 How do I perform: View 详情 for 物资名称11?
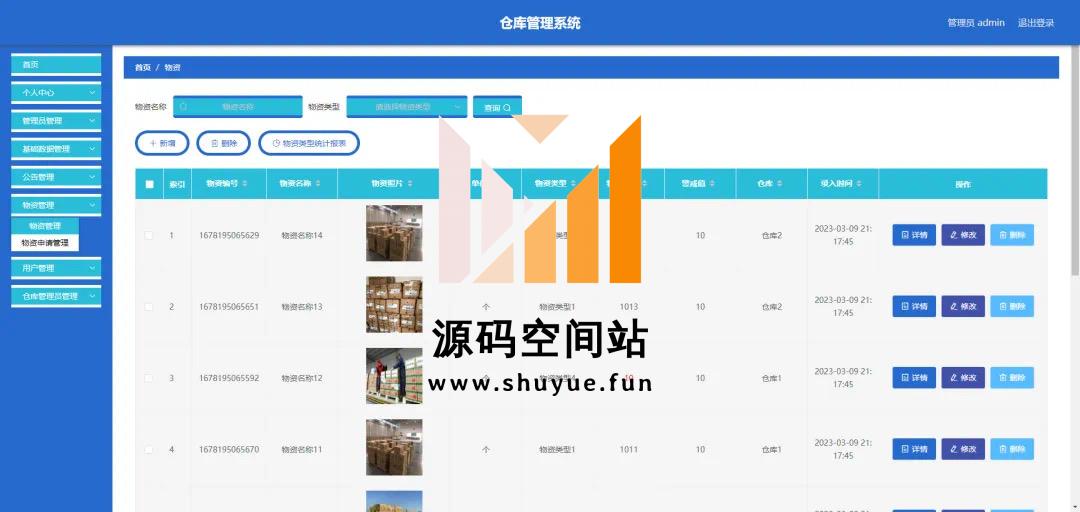click(914, 449)
